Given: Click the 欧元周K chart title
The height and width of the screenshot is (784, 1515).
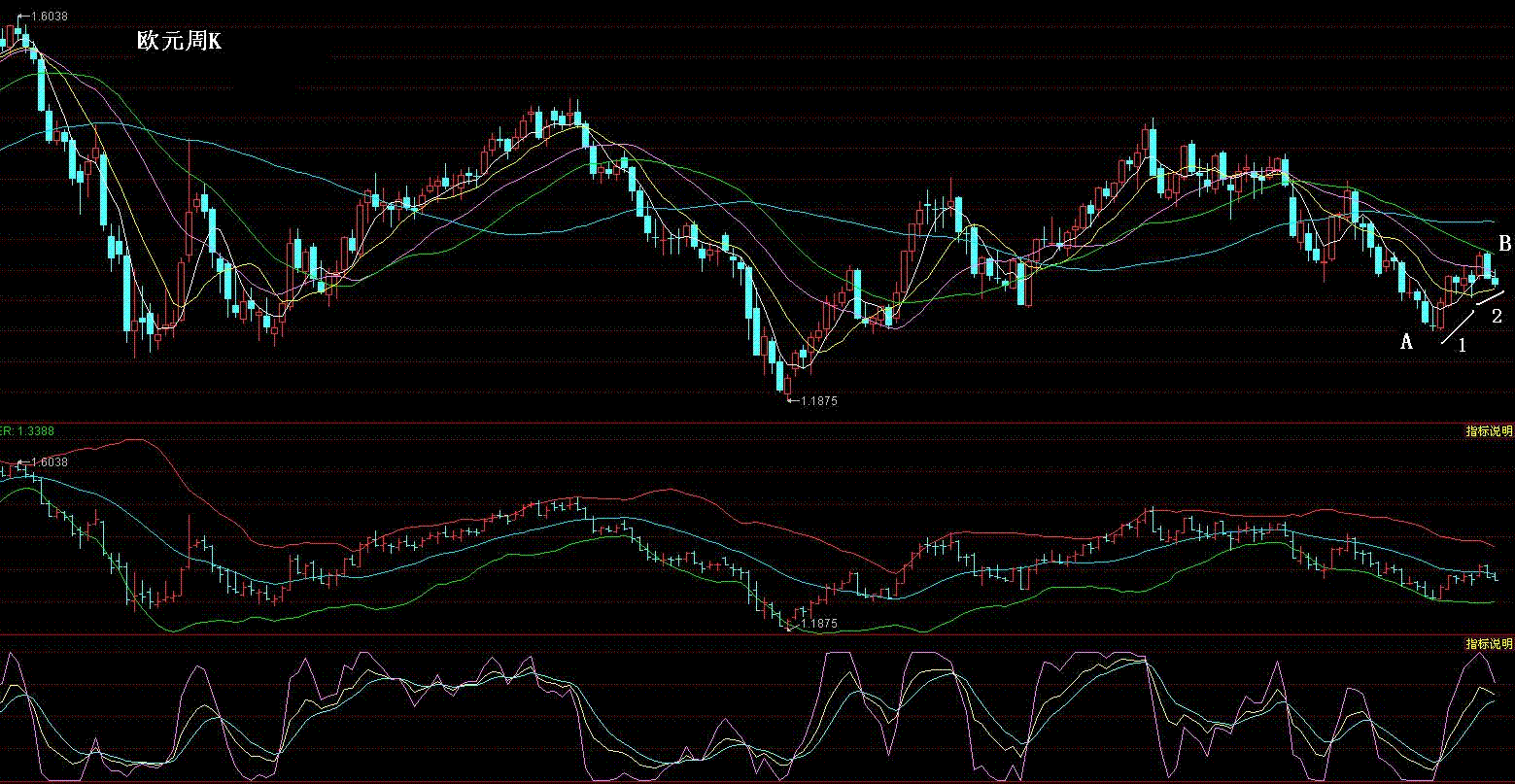Looking at the screenshot, I should (179, 42).
